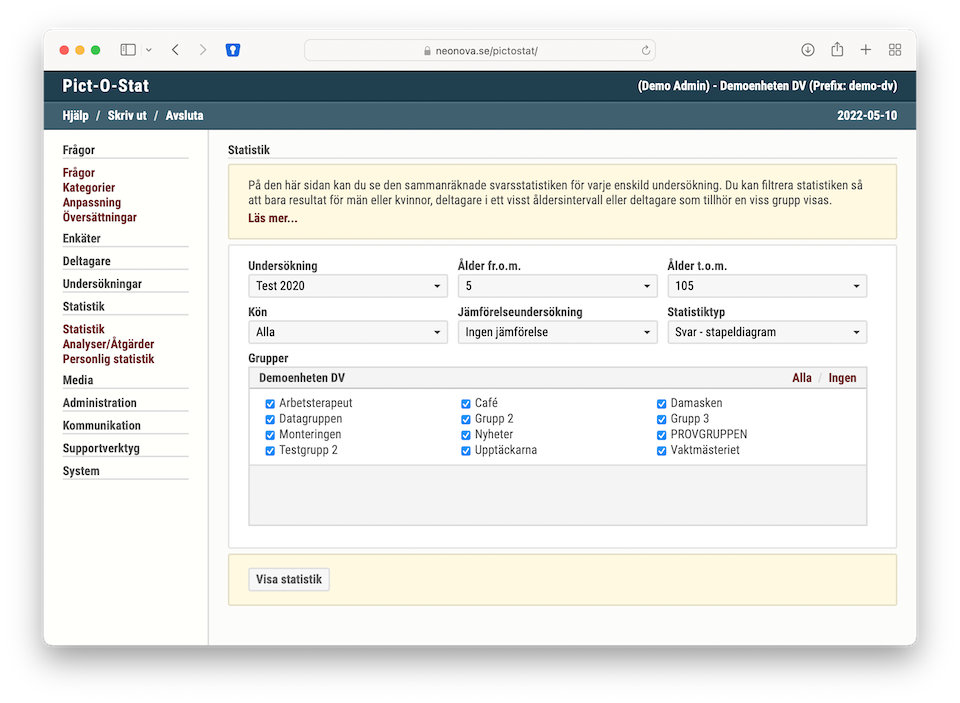Open the Kön dropdown set to Alla
The height and width of the screenshot is (703, 960).
point(347,333)
